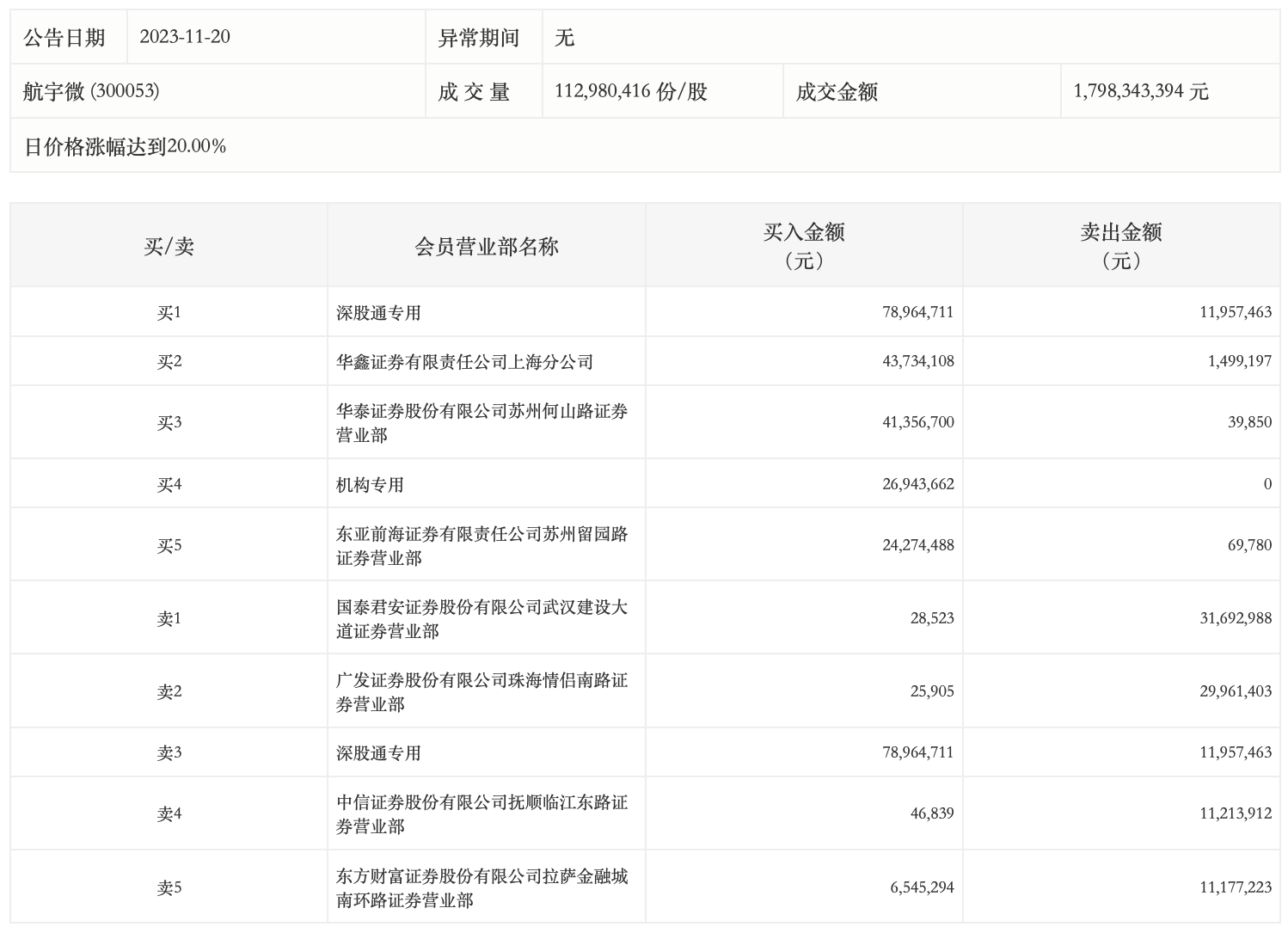
Task: Click the 买1 row label
Action: (169, 313)
